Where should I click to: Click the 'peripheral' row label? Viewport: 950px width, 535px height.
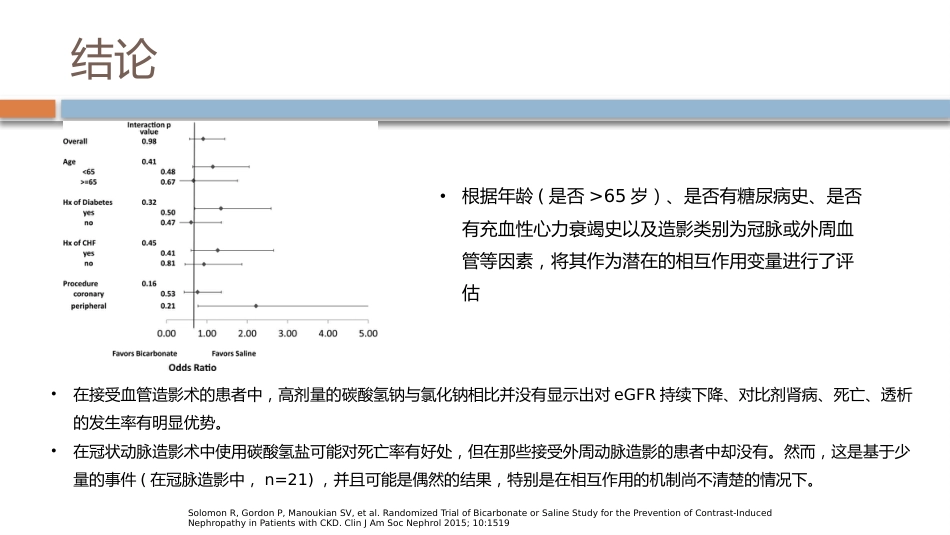[88, 306]
